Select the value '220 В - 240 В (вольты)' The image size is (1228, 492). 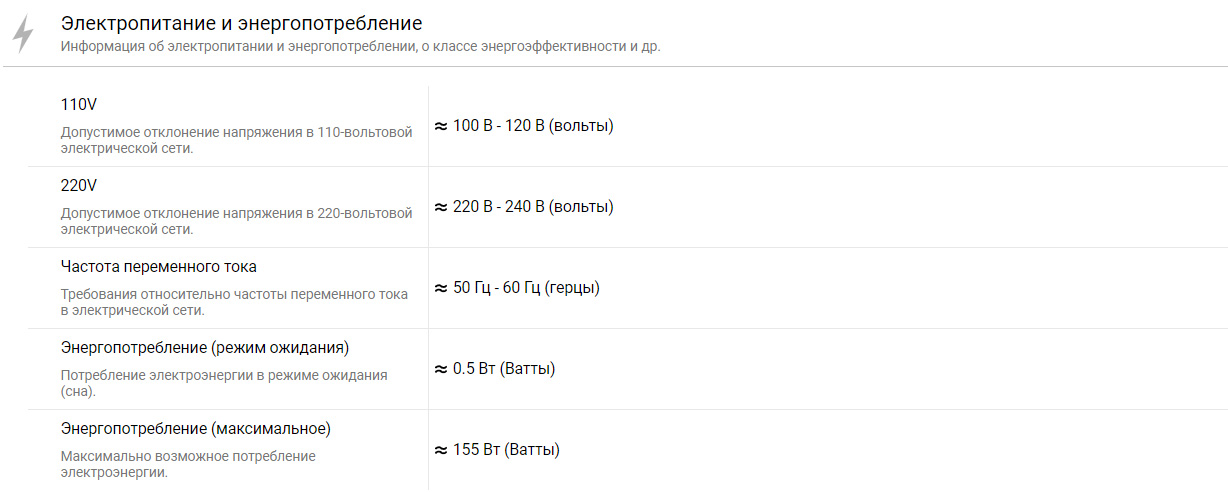pyautogui.click(x=533, y=207)
